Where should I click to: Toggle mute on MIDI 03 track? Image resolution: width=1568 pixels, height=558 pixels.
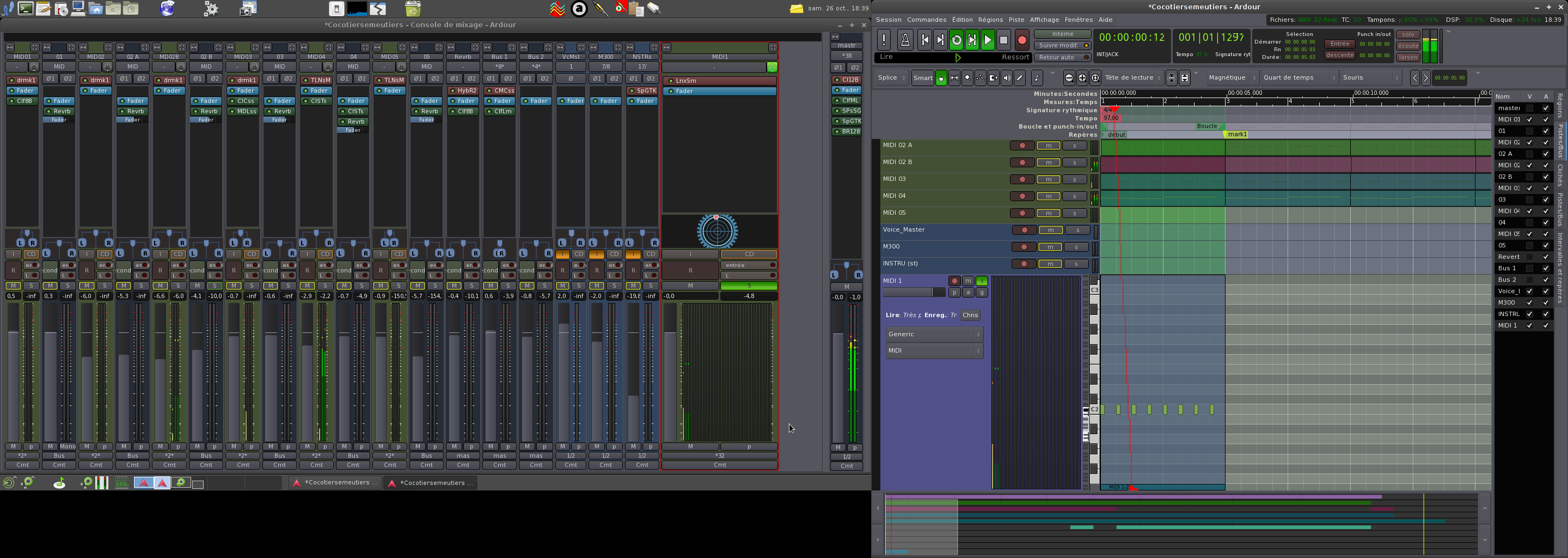pyautogui.click(x=1048, y=180)
